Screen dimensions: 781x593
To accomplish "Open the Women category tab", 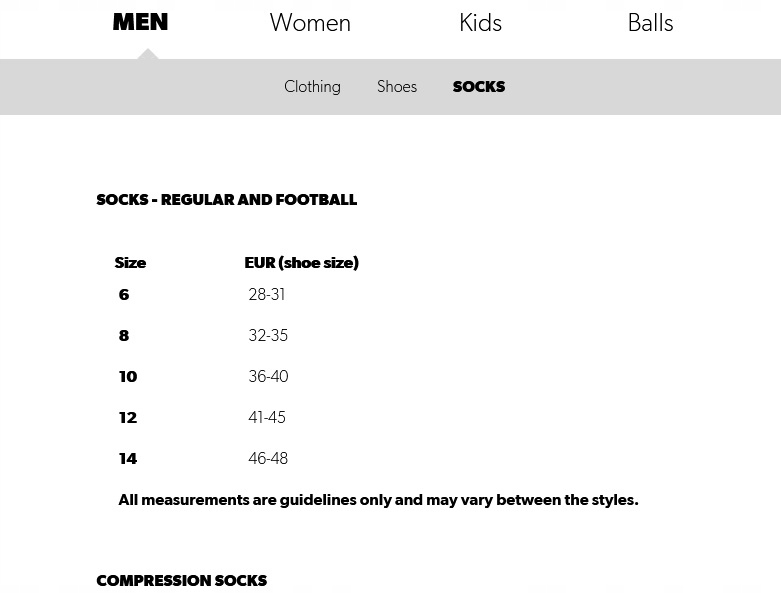I will point(310,23).
